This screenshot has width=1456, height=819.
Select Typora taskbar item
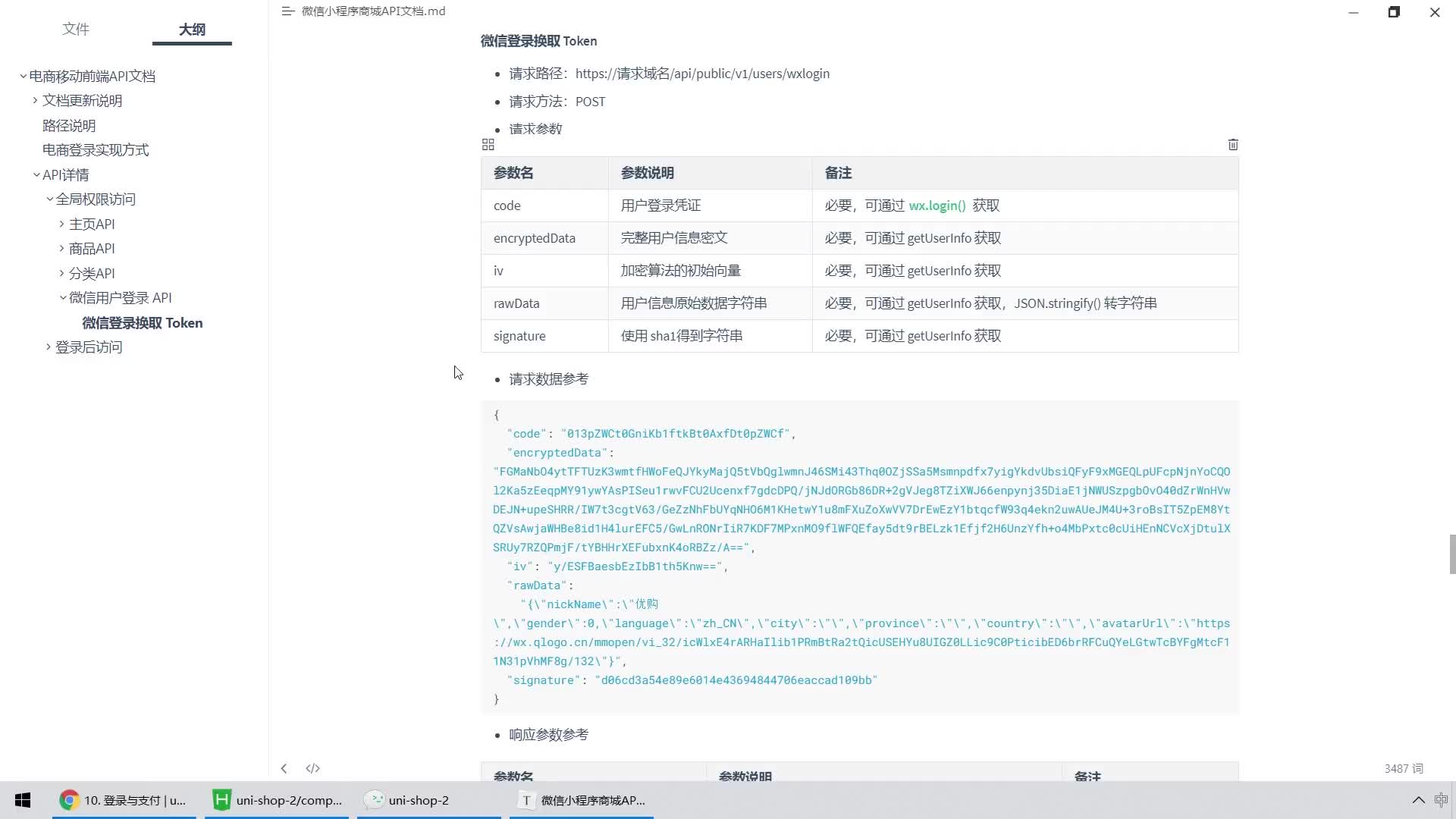(x=582, y=800)
